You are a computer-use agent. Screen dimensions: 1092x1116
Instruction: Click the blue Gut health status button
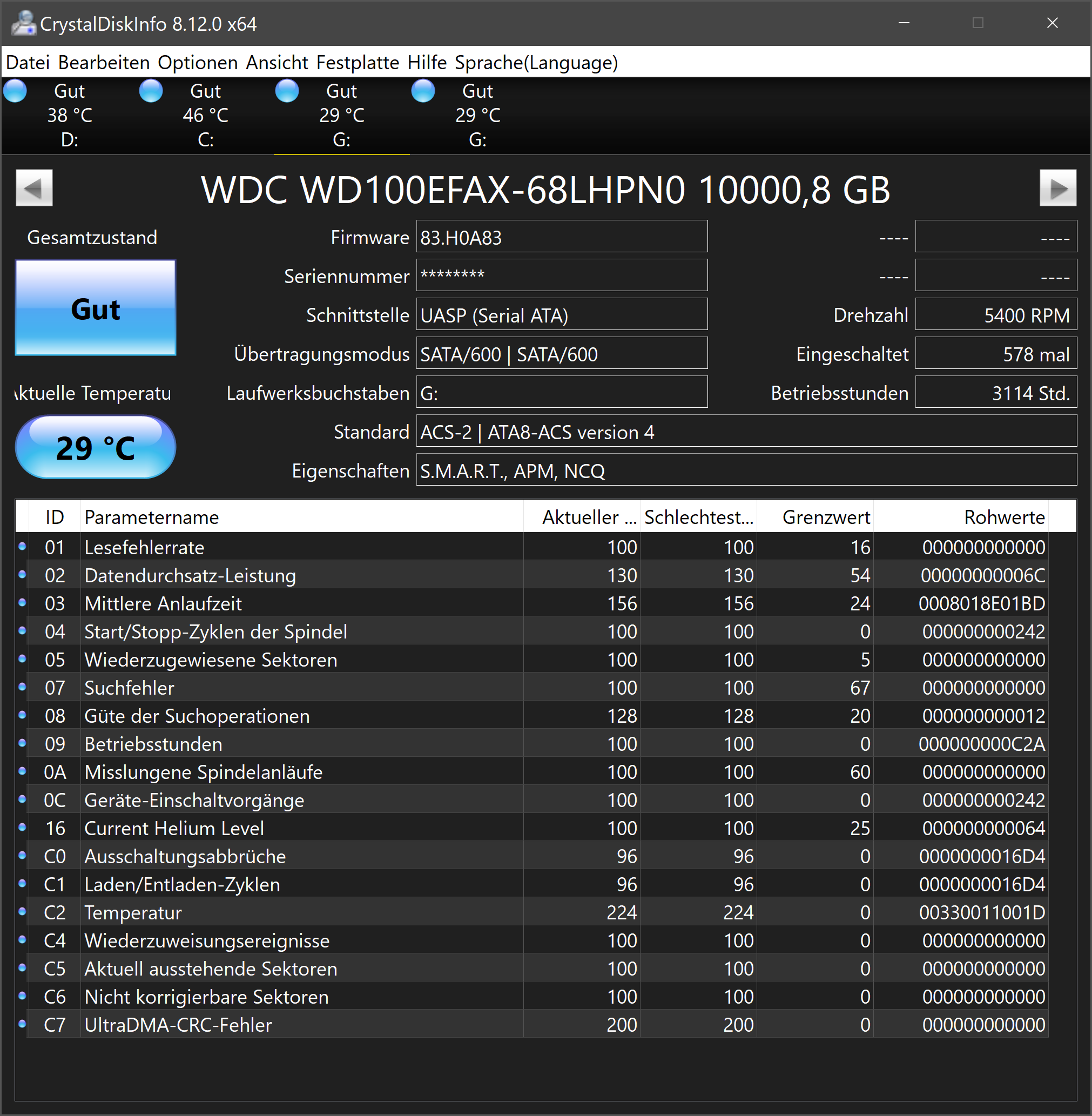click(95, 308)
